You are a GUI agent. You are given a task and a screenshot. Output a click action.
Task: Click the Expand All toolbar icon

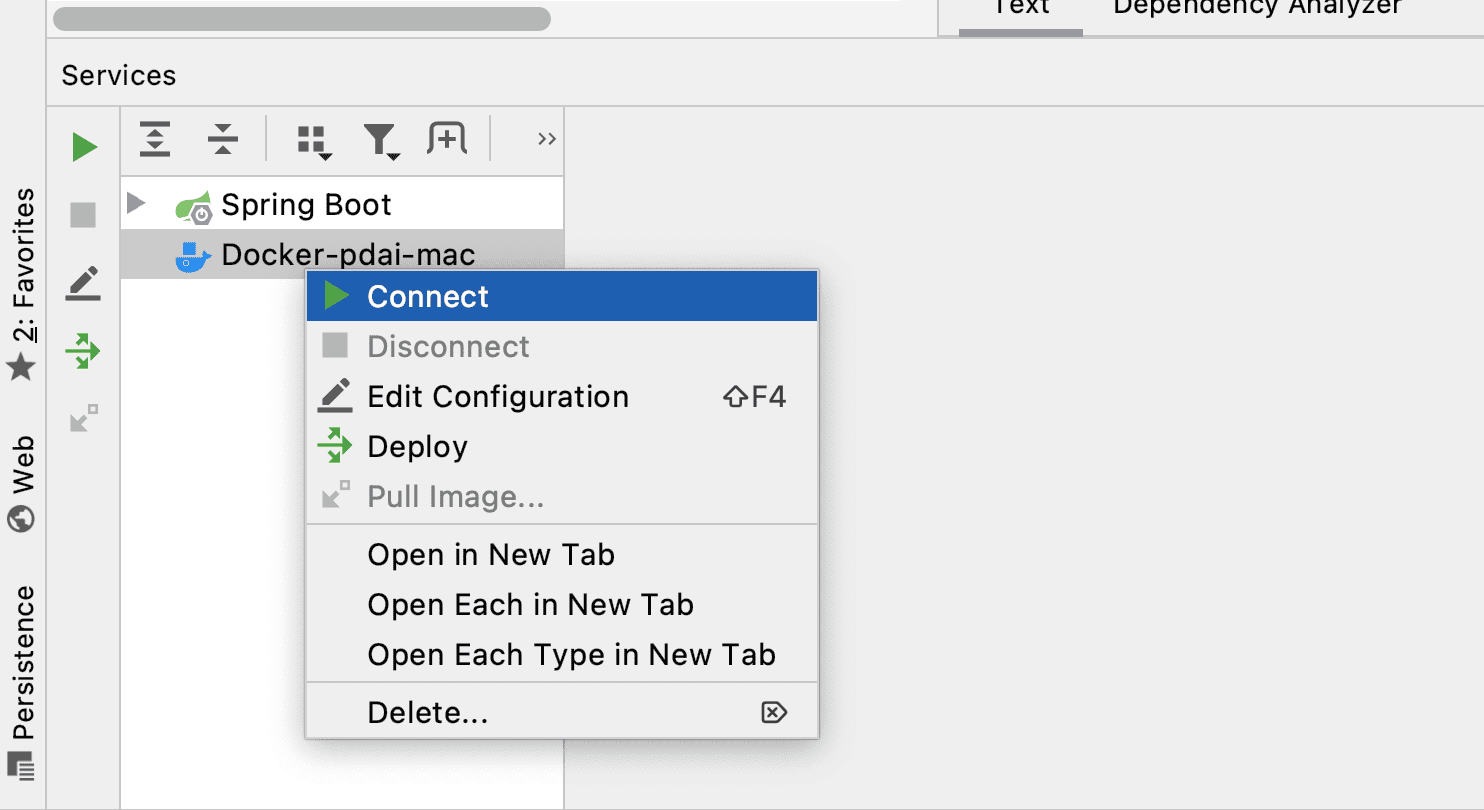click(155, 139)
